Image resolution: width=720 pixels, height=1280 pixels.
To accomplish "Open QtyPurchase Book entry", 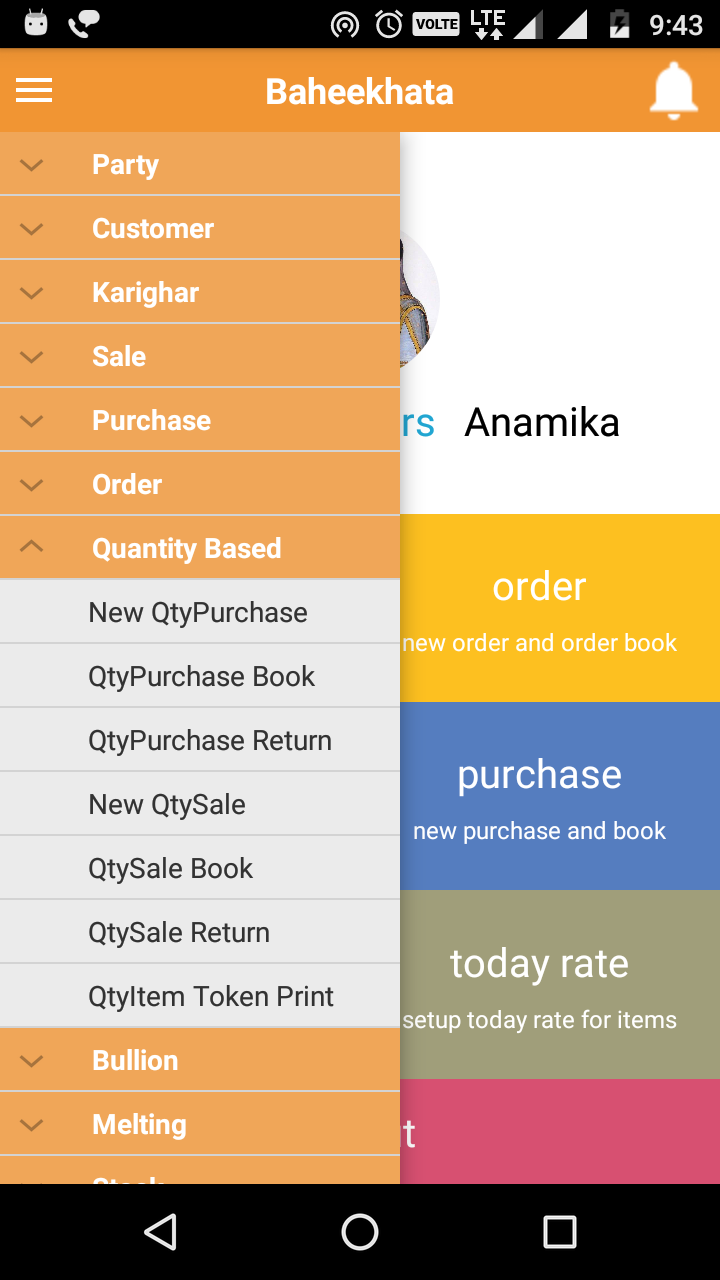I will (201, 676).
